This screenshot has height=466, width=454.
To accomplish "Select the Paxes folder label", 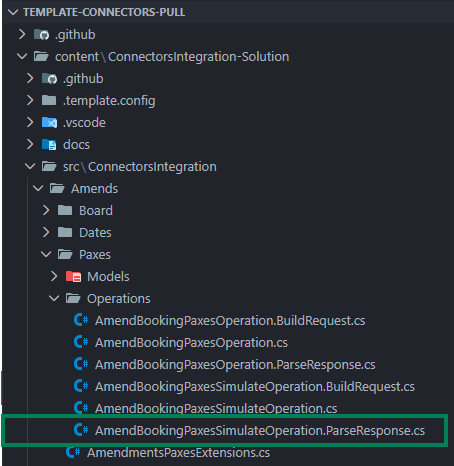I will [95, 255].
